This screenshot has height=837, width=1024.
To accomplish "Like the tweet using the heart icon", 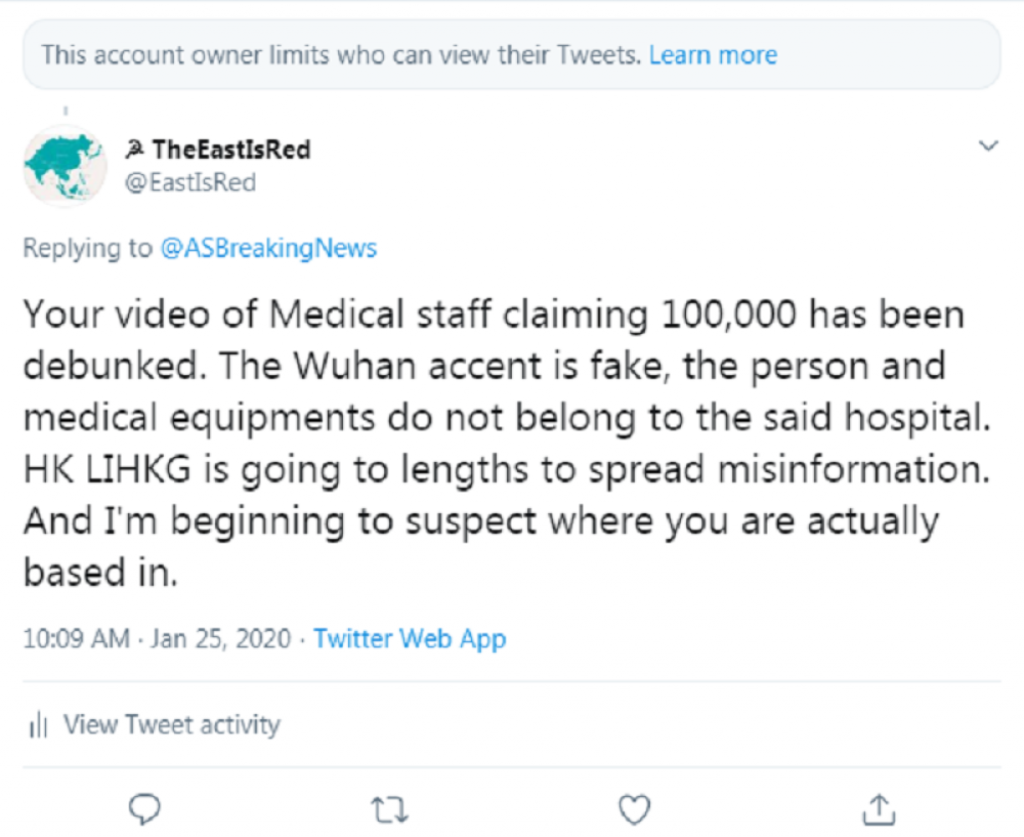I will [x=634, y=808].
